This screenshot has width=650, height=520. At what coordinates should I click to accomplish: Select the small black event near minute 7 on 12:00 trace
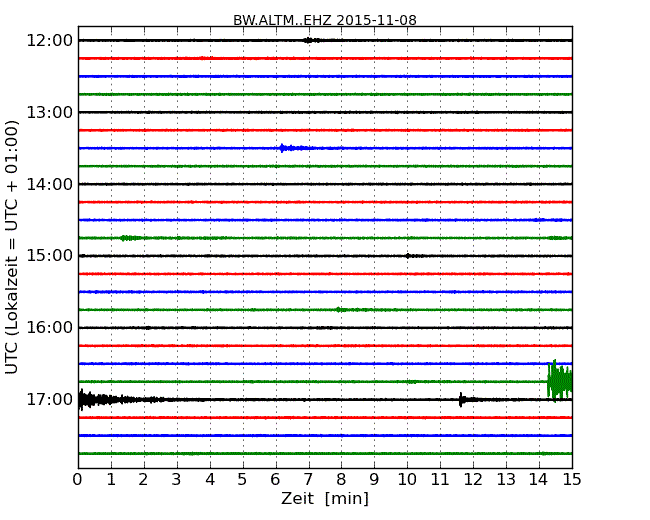(x=310, y=40)
